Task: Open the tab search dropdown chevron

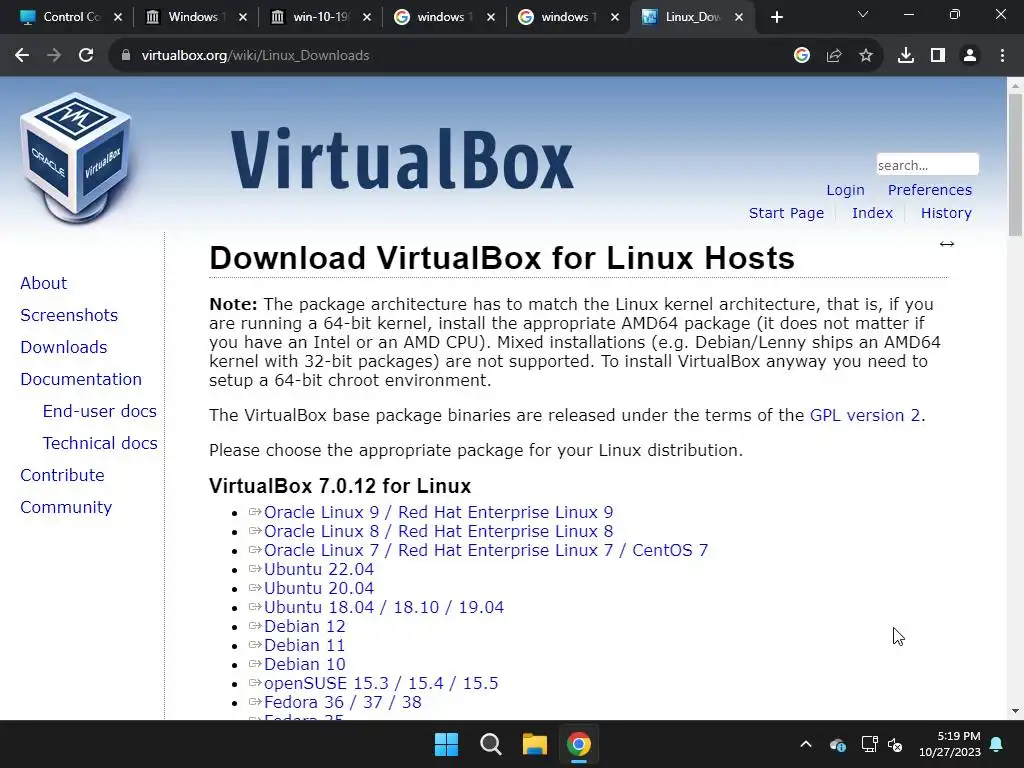Action: coord(863,14)
